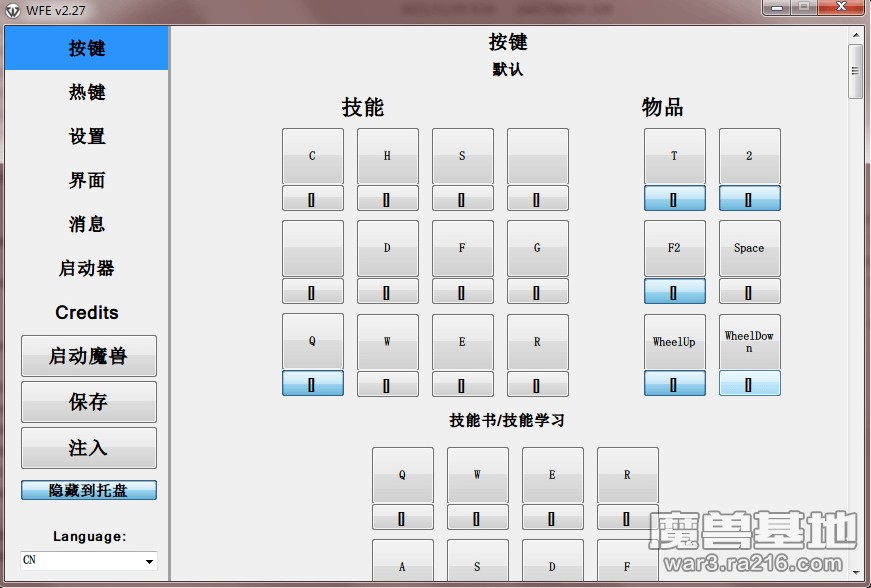Viewport: 871px width, 588px height.
Task: Click the F2 item key slot
Action: coord(674,248)
